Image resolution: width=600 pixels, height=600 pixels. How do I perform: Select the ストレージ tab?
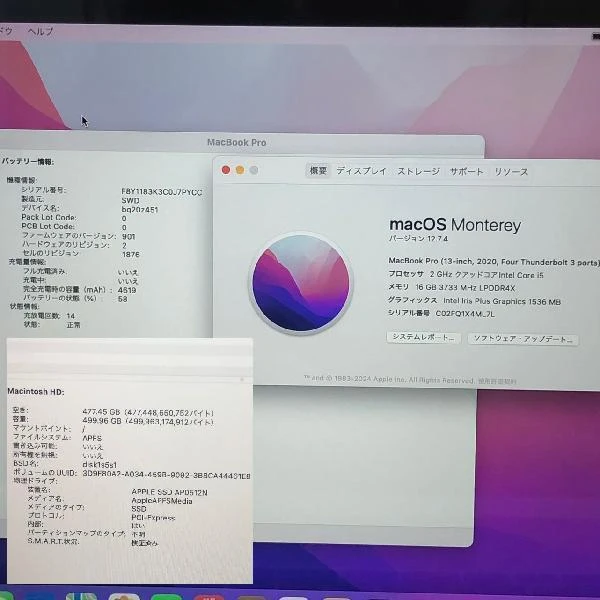coord(418,171)
